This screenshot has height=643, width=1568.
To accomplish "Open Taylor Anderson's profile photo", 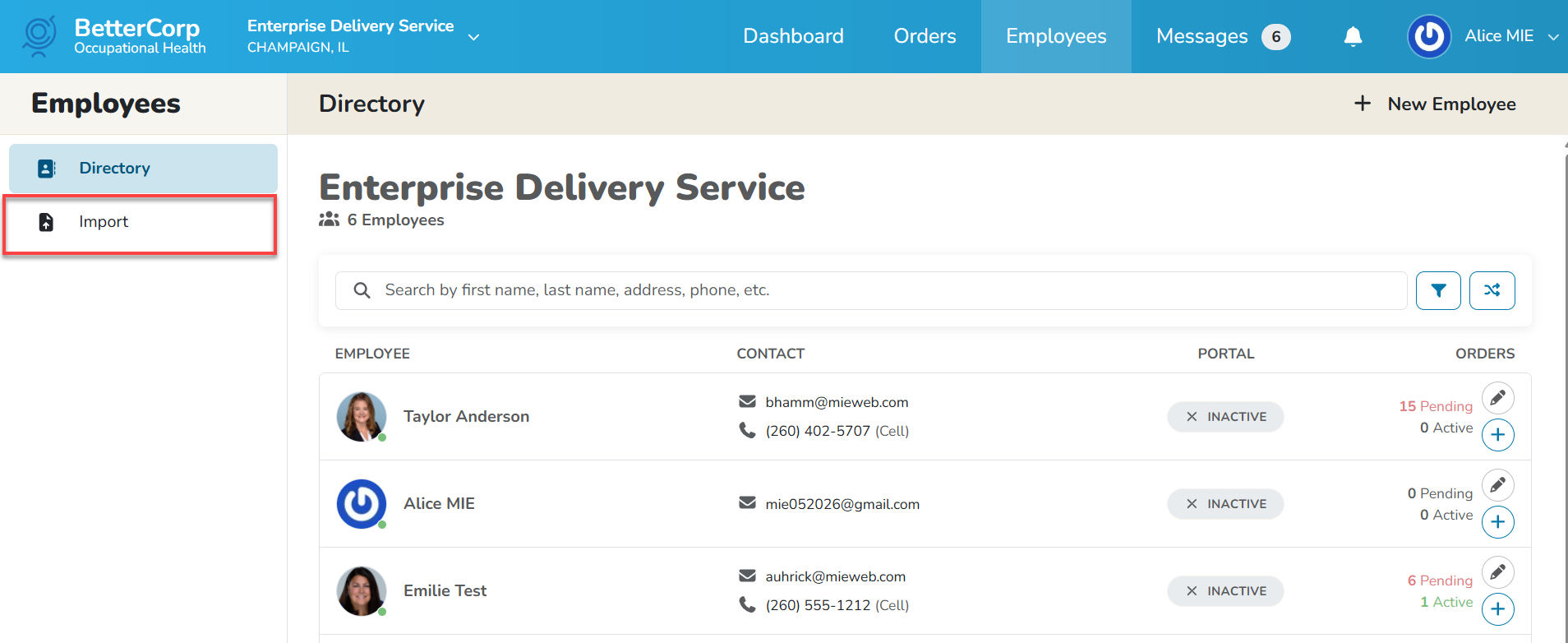I will click(x=362, y=417).
